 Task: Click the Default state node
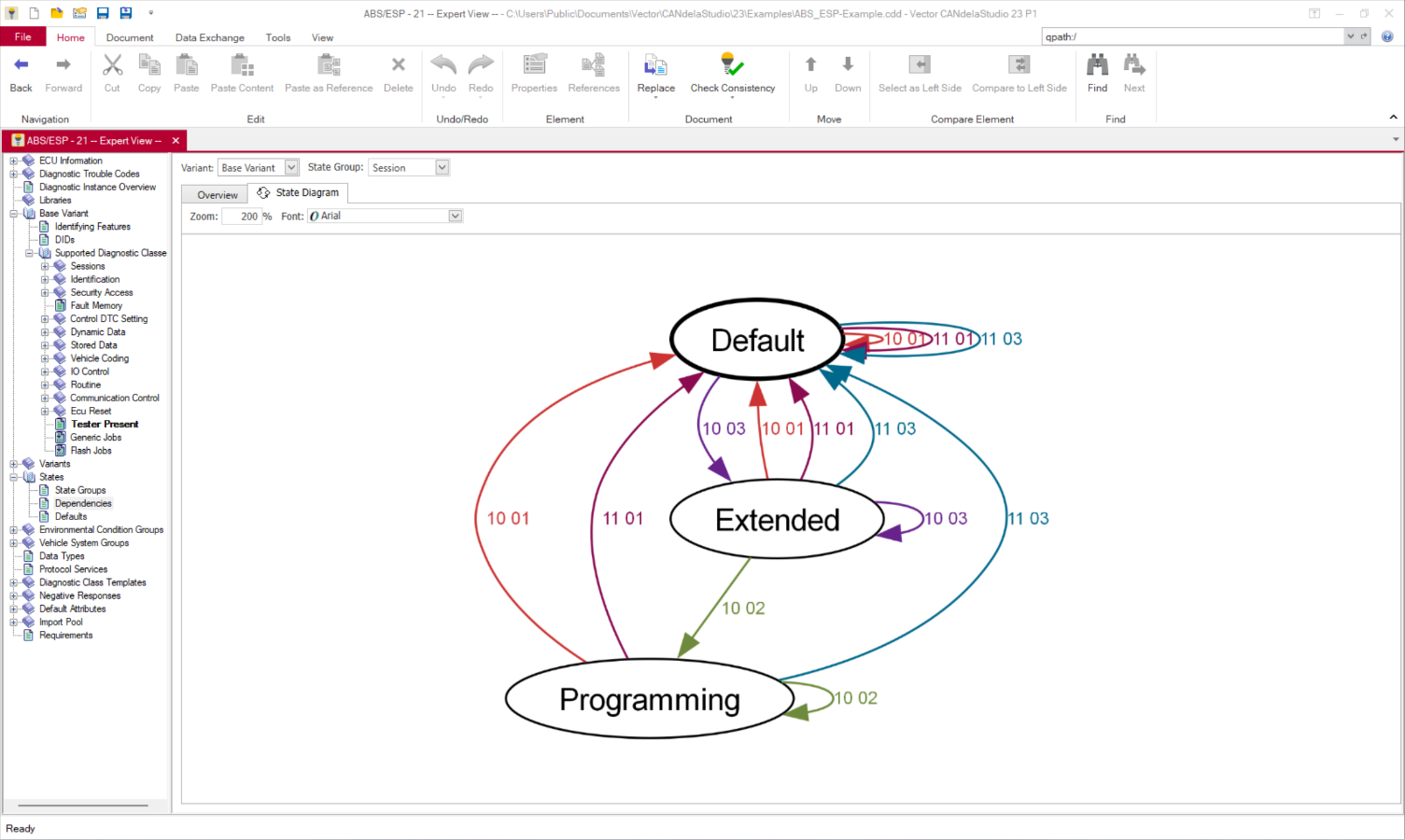[757, 340]
